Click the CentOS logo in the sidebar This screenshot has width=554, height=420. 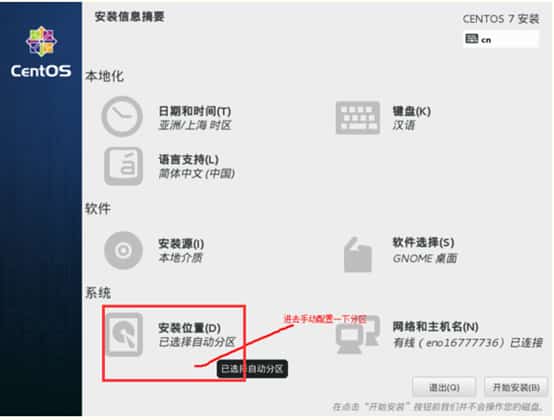[x=41, y=53]
